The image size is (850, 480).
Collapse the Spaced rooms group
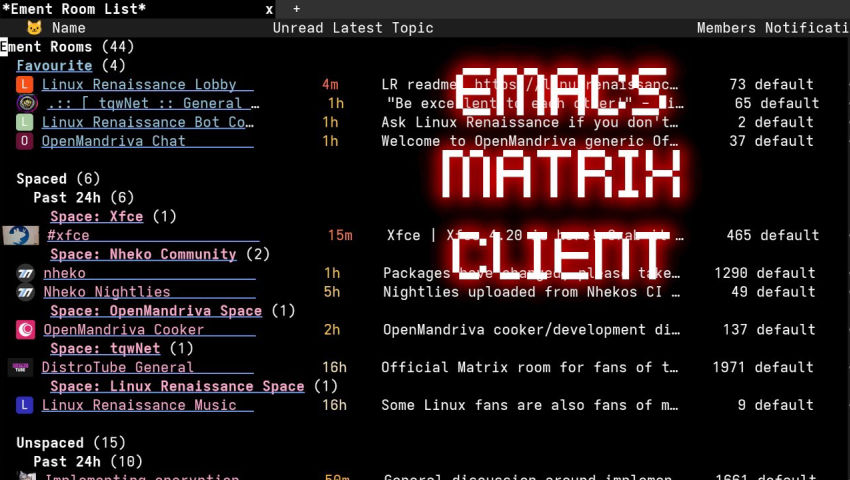[42, 179]
